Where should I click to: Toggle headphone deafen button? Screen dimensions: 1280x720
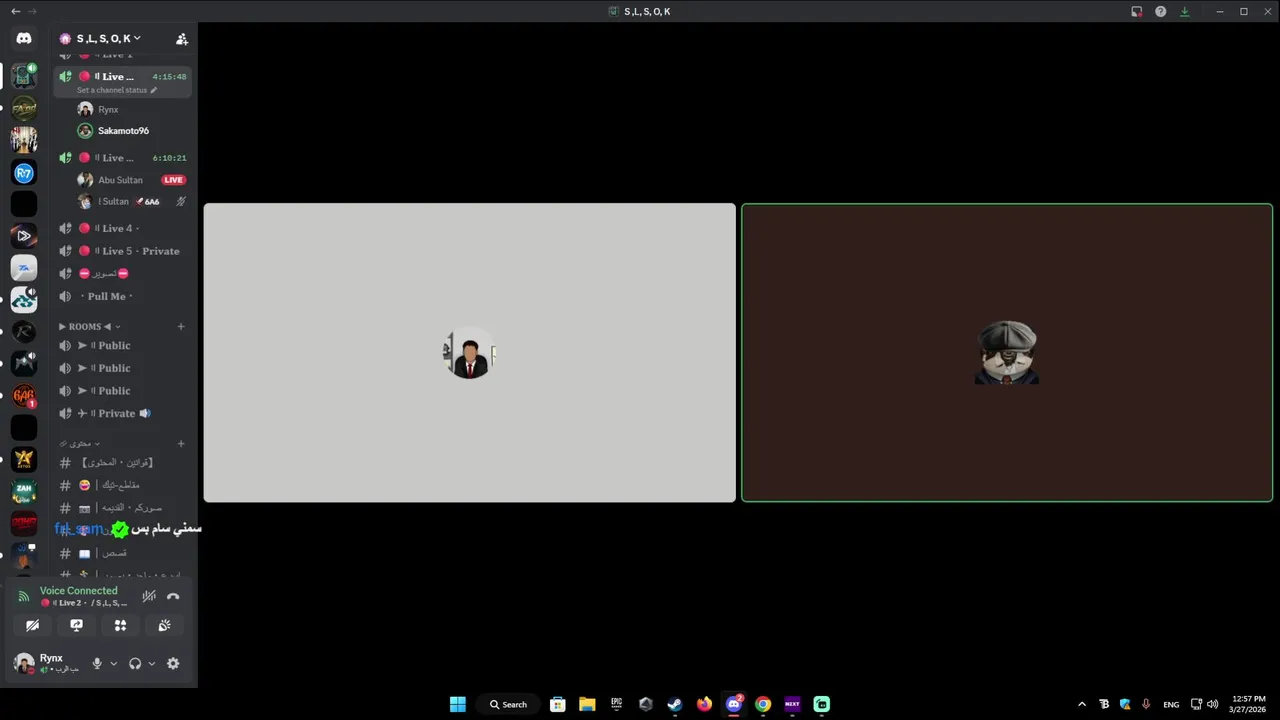(x=135, y=663)
